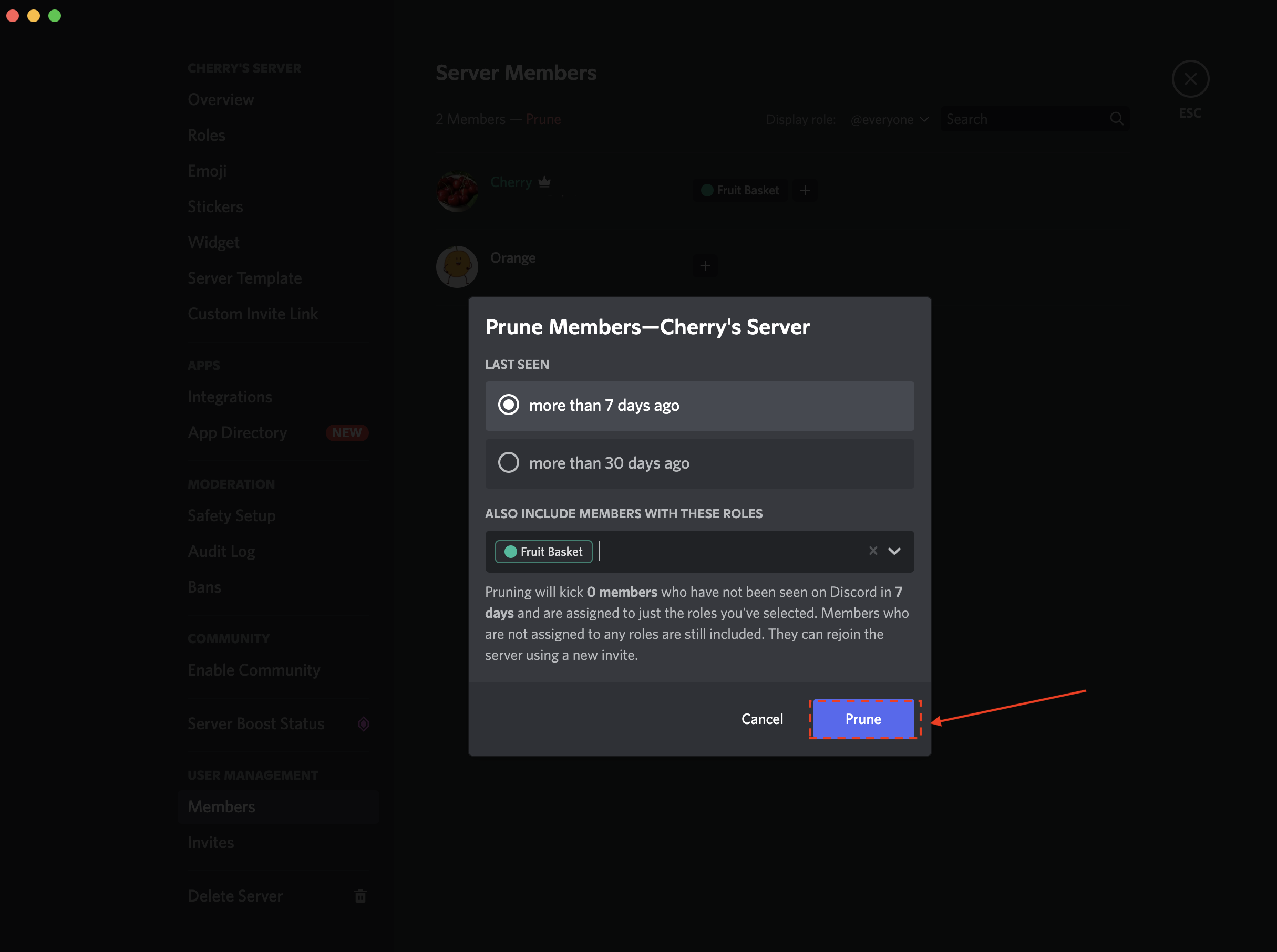This screenshot has width=1277, height=952.
Task: Click the plus icon next to Fruit Basket role
Action: tap(805, 190)
